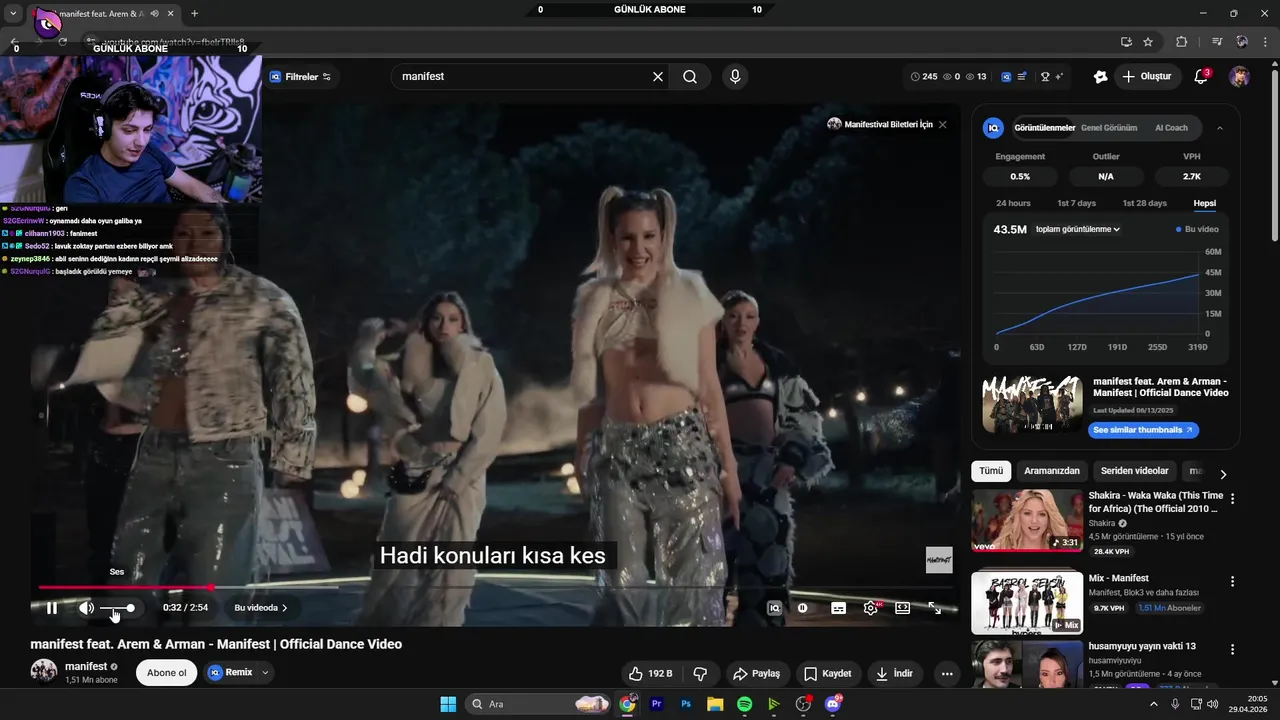The height and width of the screenshot is (720, 1280).
Task: Seek along the red video progress bar
Action: tap(495, 587)
